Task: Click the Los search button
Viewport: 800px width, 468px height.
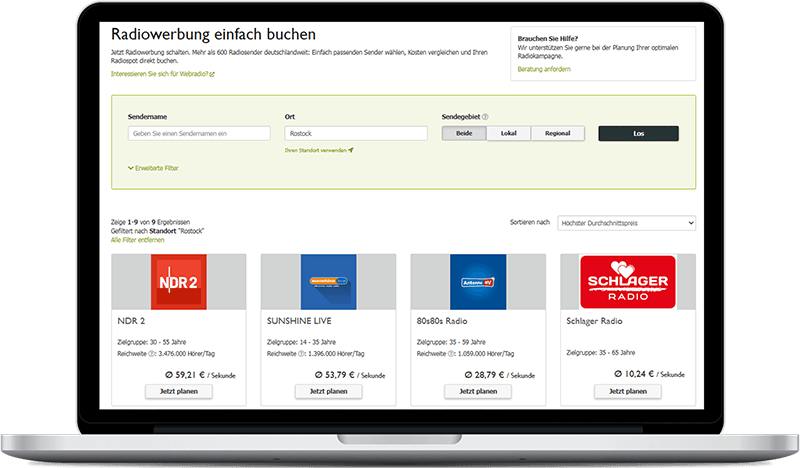Action: [638, 133]
